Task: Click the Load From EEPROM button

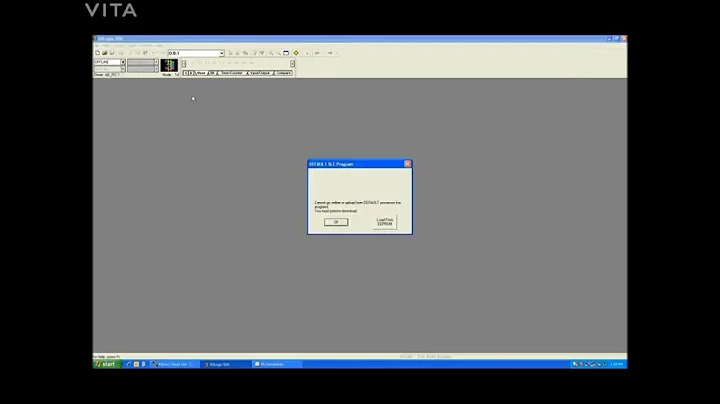Action: click(385, 222)
